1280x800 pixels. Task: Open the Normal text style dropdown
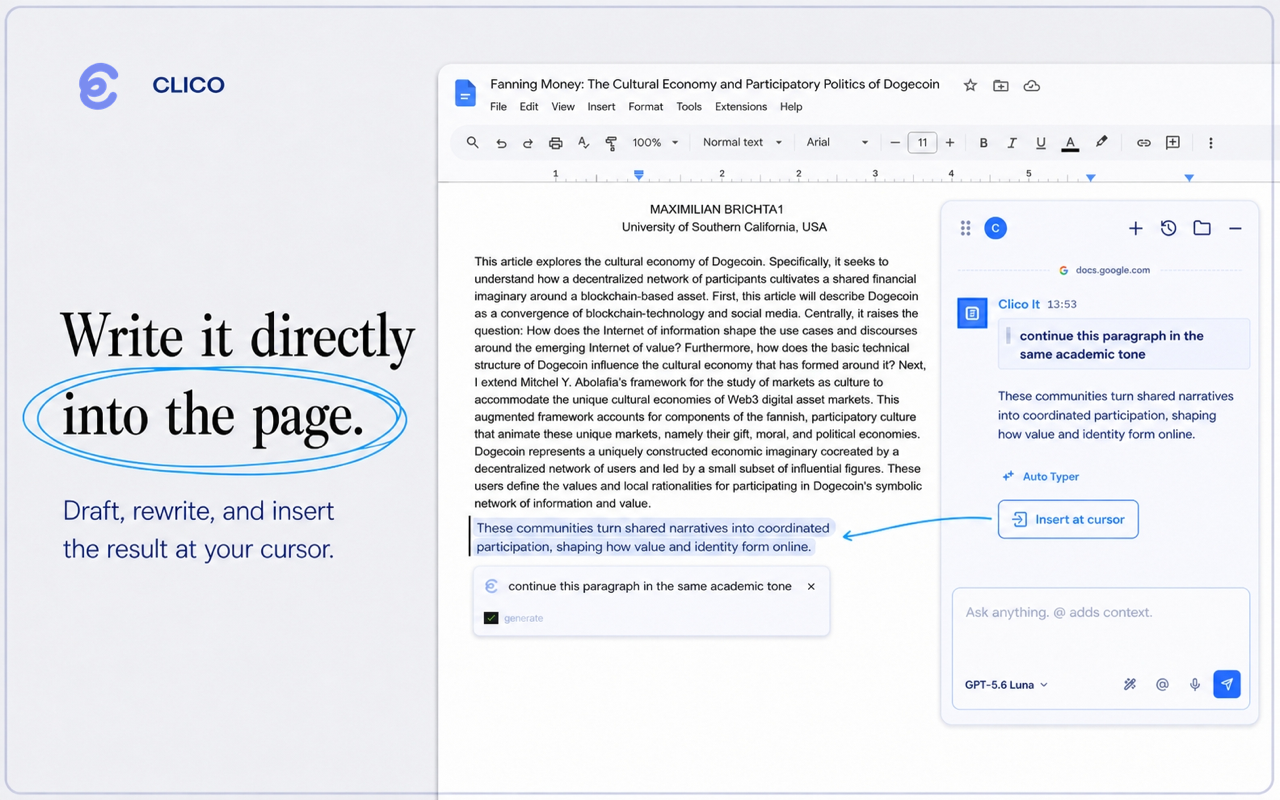742,143
